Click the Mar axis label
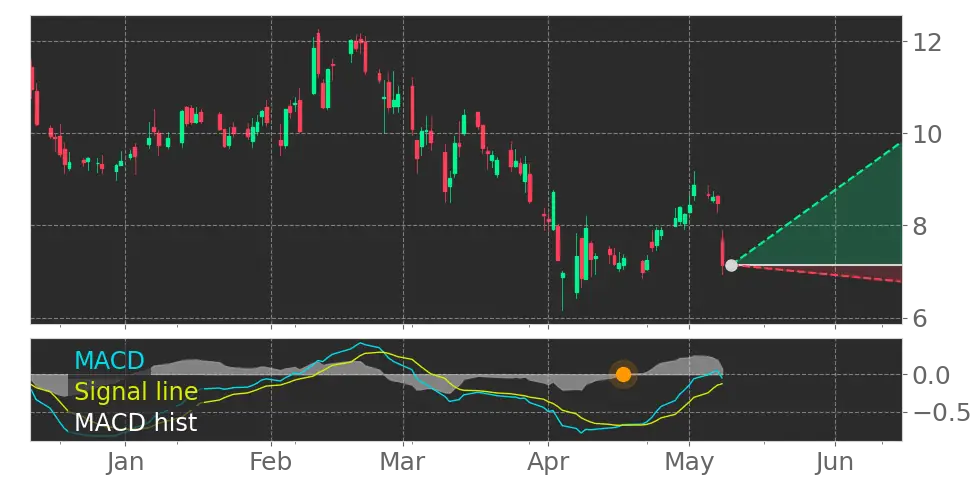972x486 pixels. click(403, 462)
